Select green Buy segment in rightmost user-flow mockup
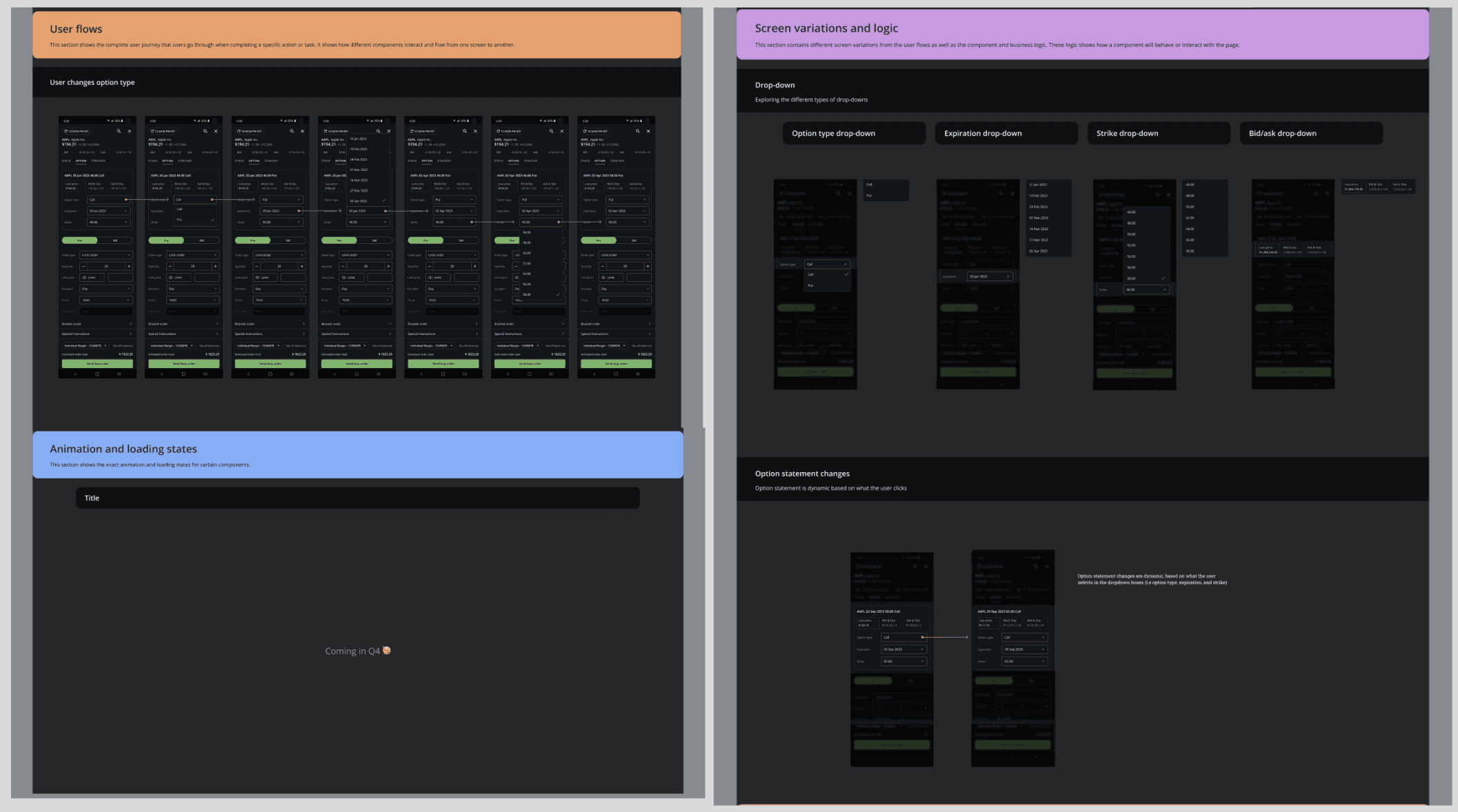 click(x=598, y=241)
